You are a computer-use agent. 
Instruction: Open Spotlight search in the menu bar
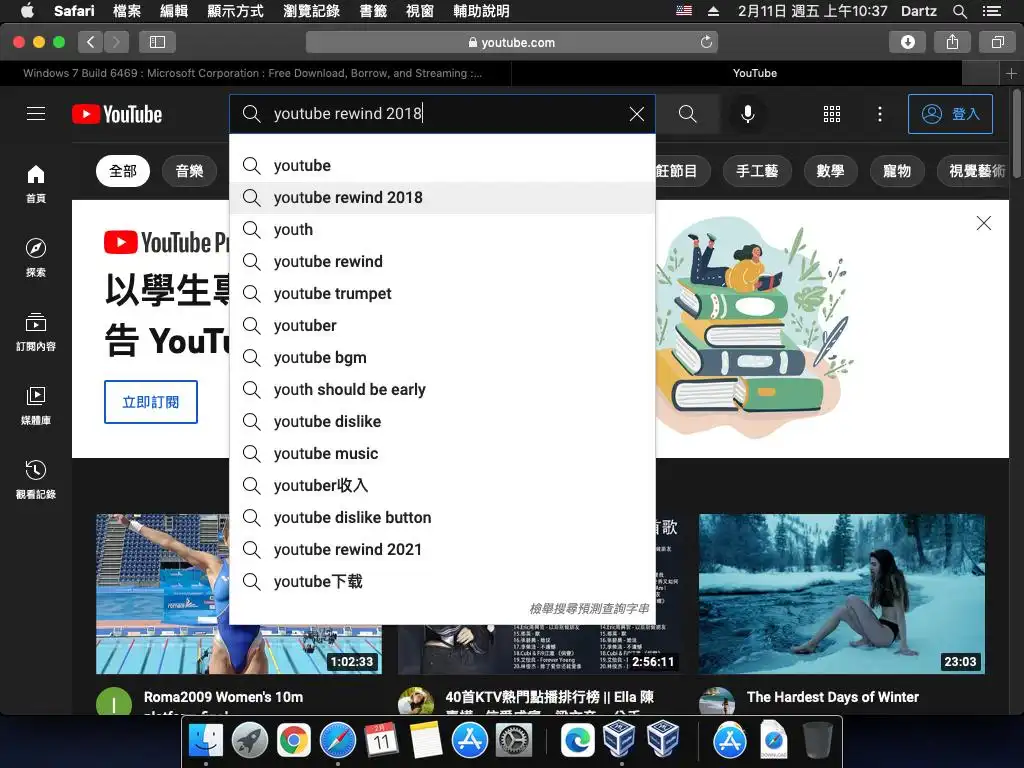click(x=959, y=11)
